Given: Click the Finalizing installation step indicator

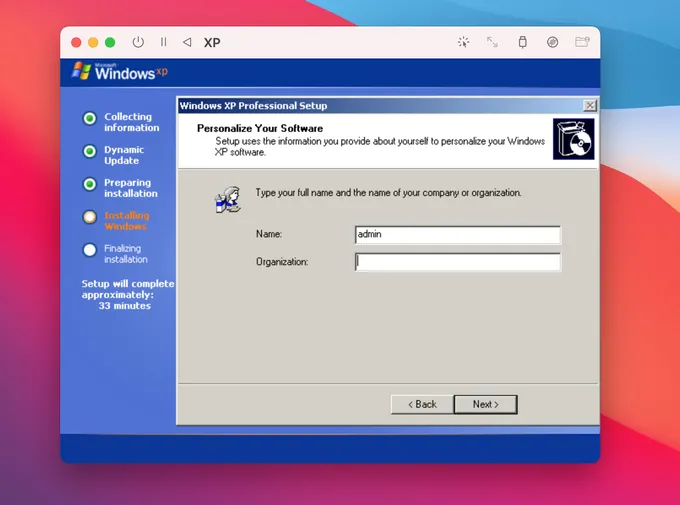Looking at the screenshot, I should tap(90, 250).
